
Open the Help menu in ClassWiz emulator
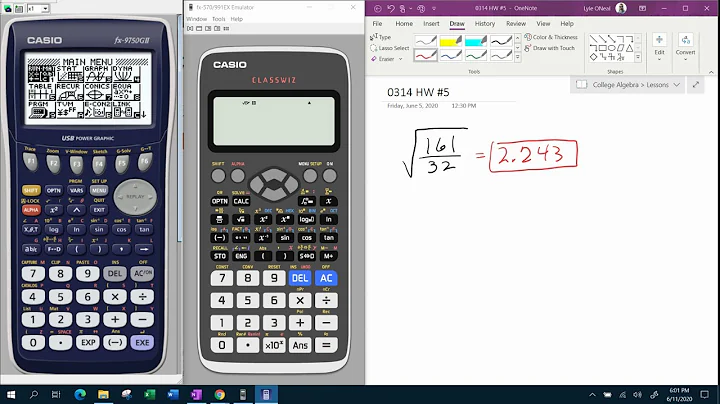[x=236, y=19]
